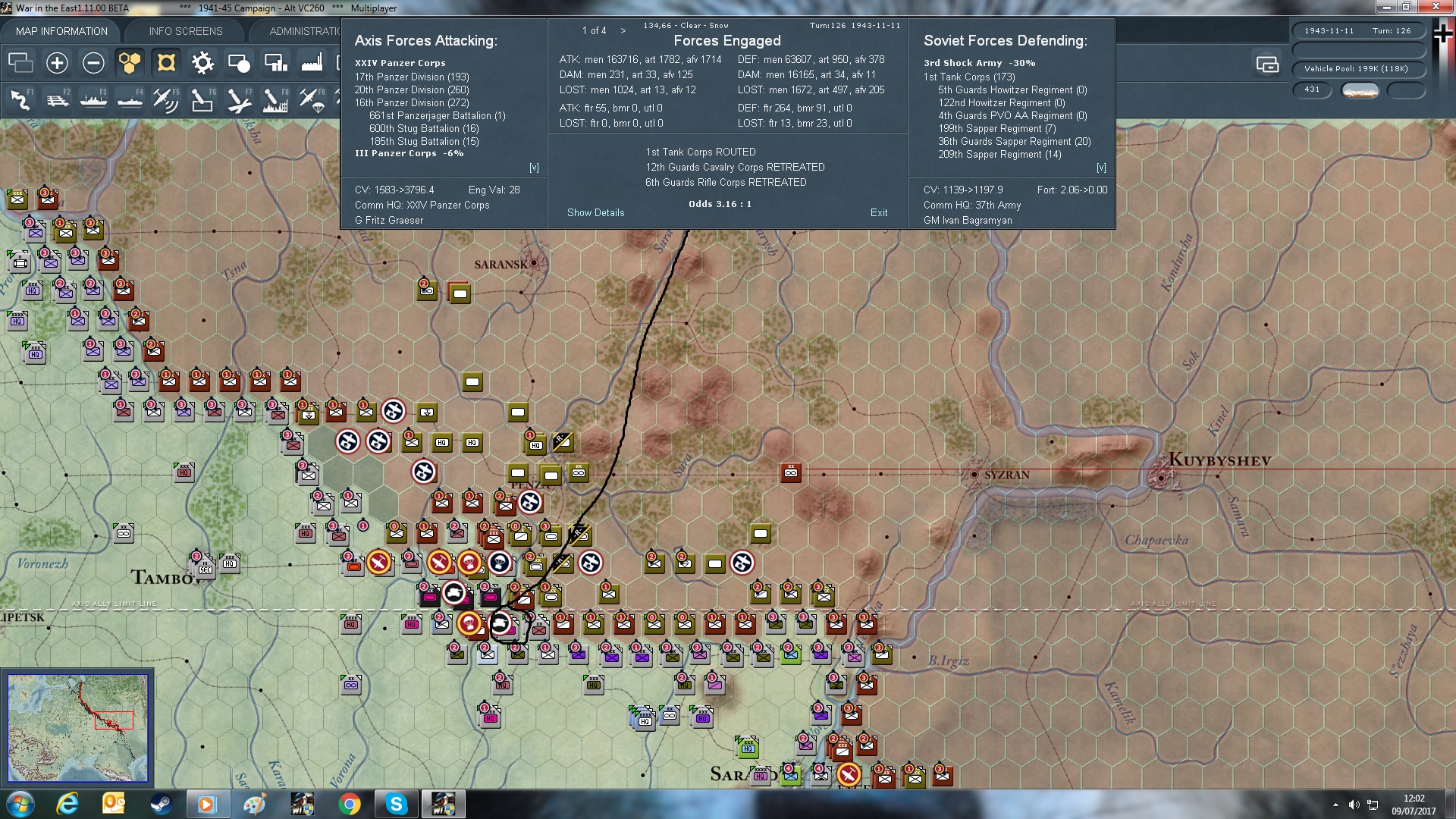This screenshot has width=1456, height=819.
Task: Click the 431 value field
Action: (1312, 89)
